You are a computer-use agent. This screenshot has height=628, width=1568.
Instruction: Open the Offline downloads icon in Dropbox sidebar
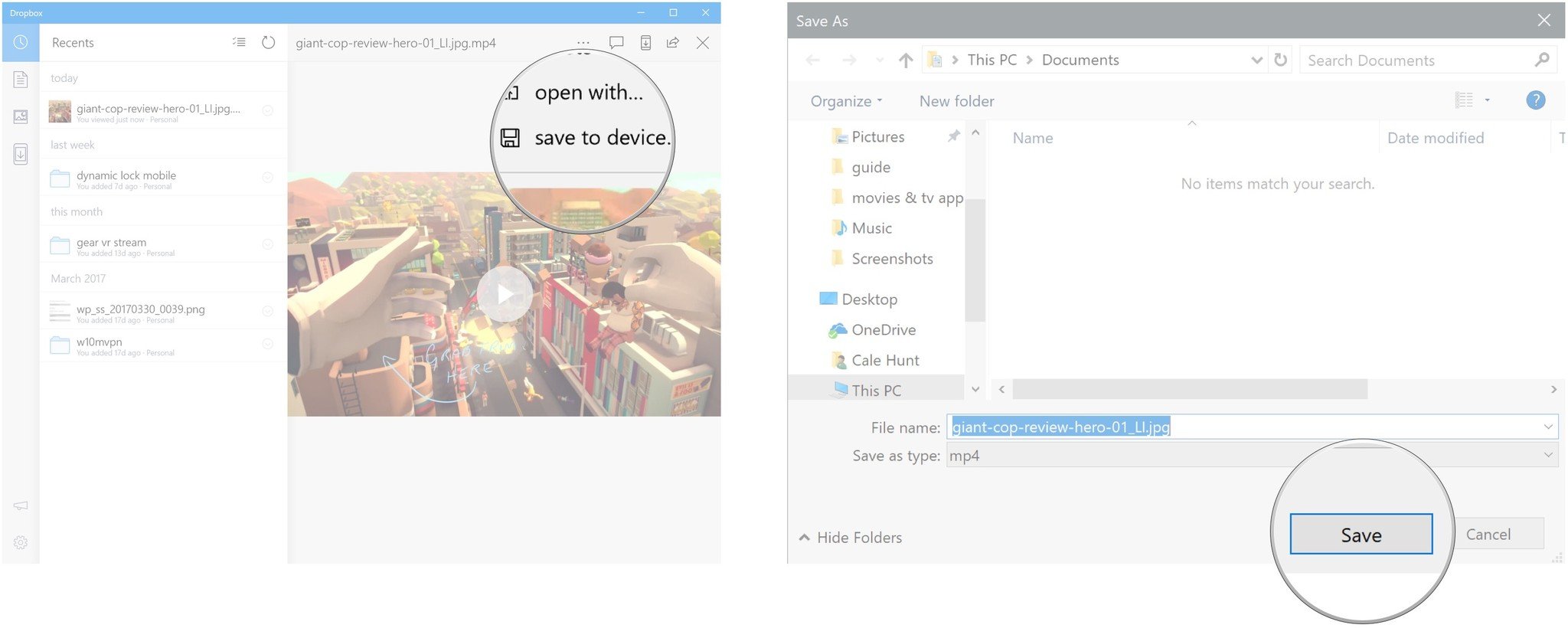pos(21,154)
